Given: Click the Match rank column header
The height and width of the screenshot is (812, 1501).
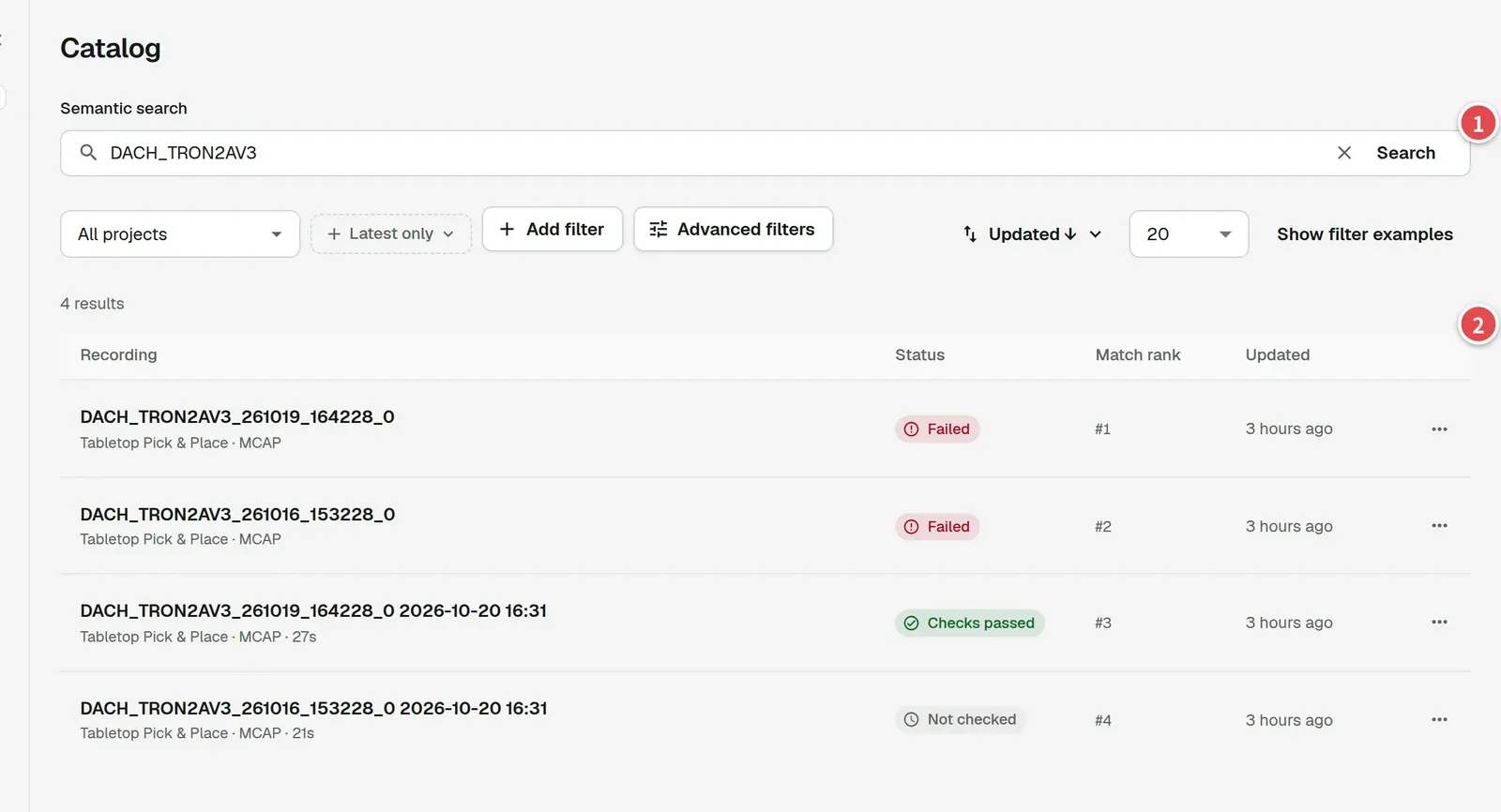Looking at the screenshot, I should pyautogui.click(x=1138, y=354).
